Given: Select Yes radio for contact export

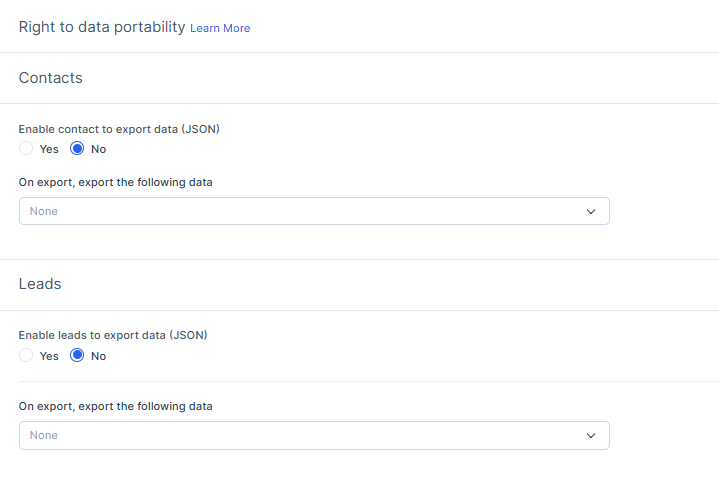Looking at the screenshot, I should [26, 149].
